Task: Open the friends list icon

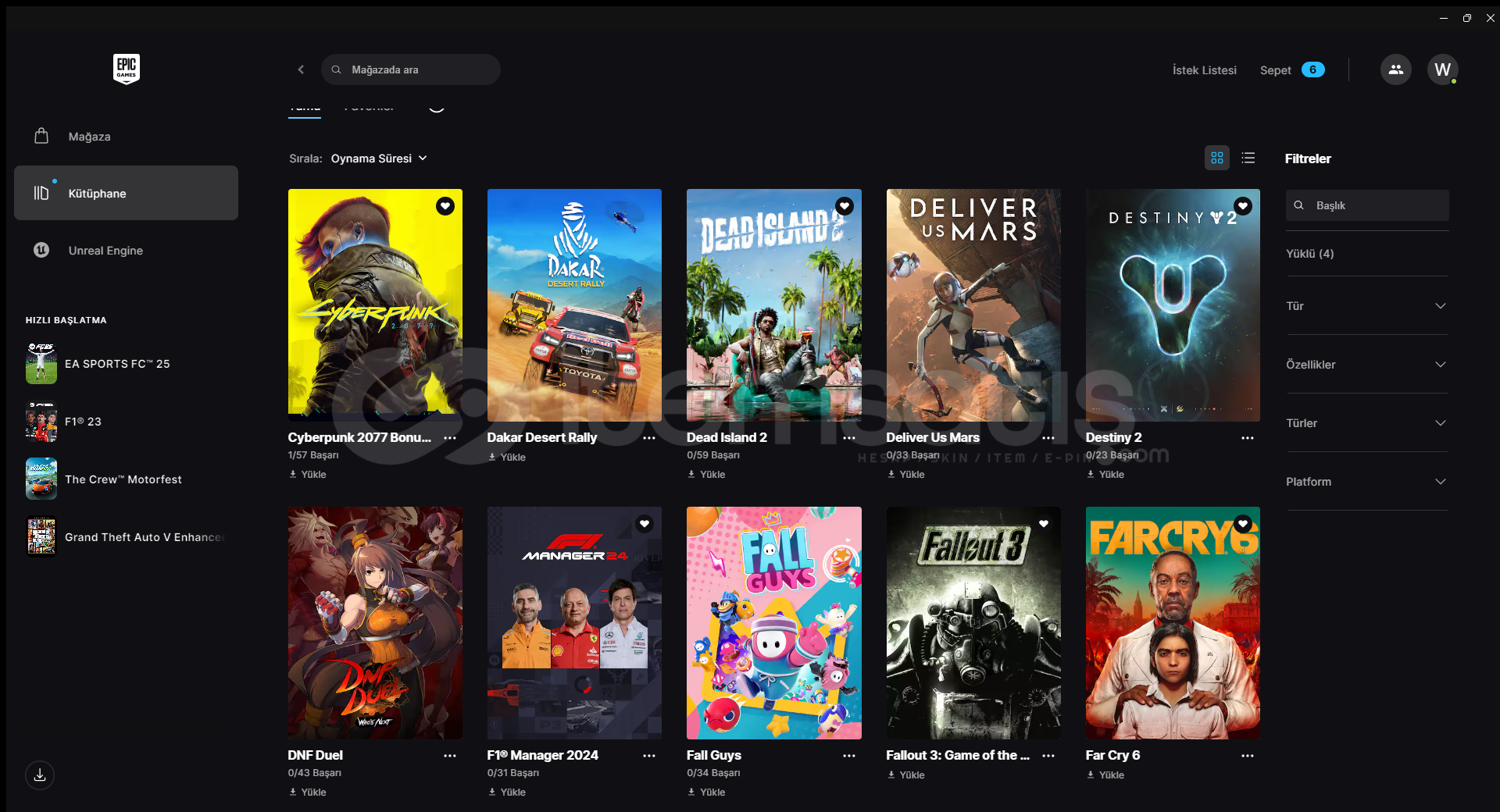Action: (1395, 69)
